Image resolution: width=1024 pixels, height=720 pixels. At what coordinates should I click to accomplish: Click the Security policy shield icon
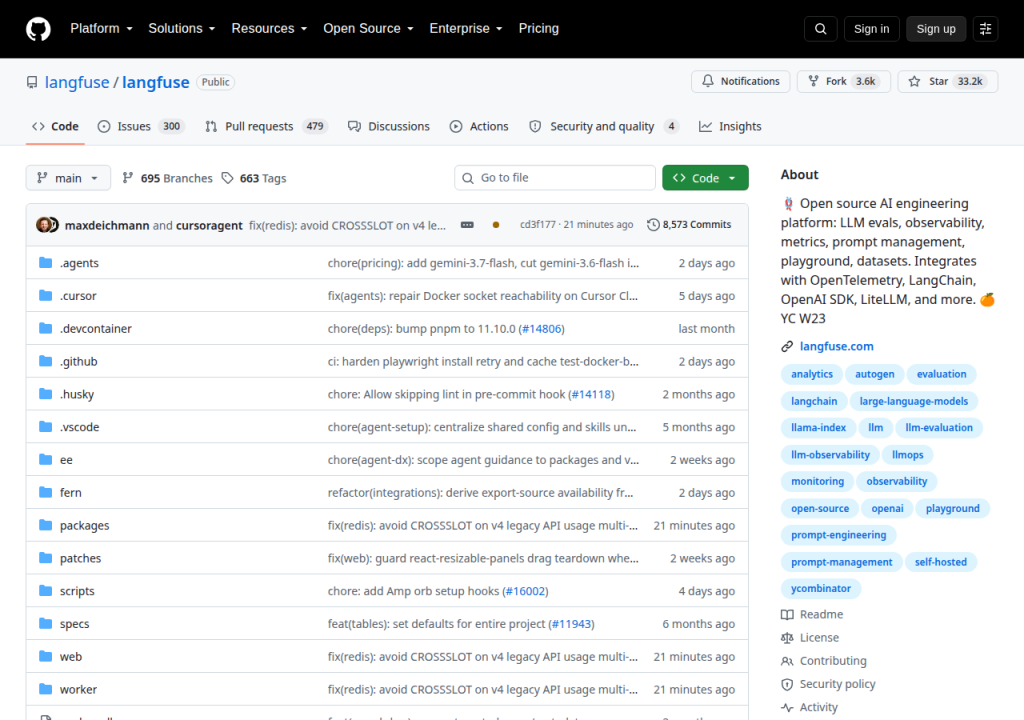coord(787,684)
